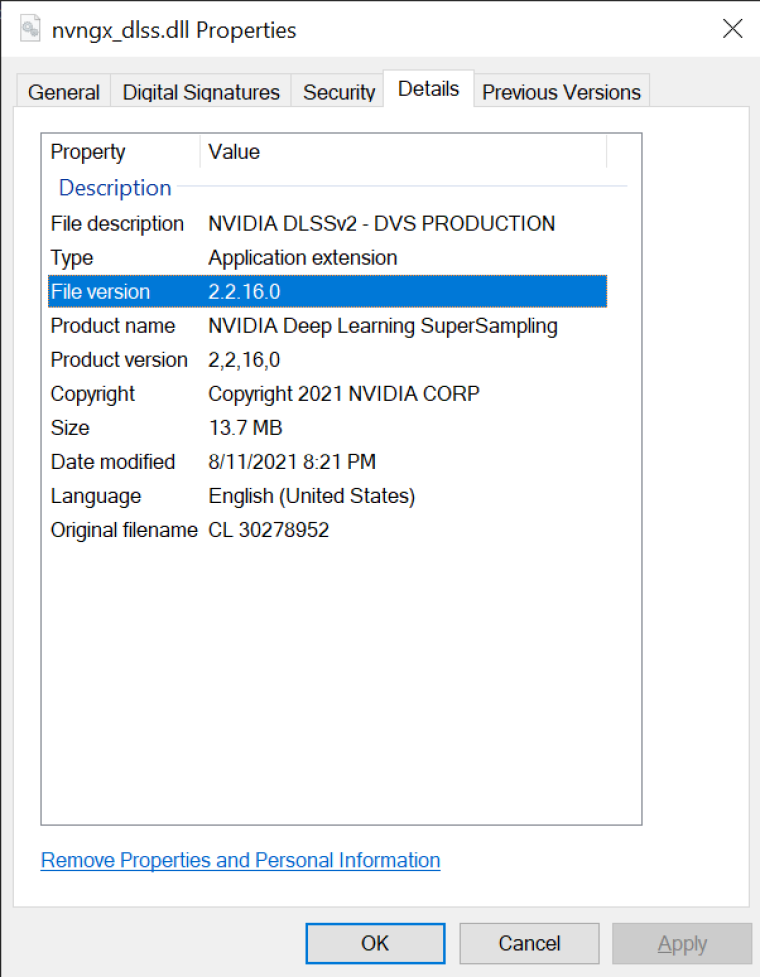Select the Product version row label

point(119,360)
